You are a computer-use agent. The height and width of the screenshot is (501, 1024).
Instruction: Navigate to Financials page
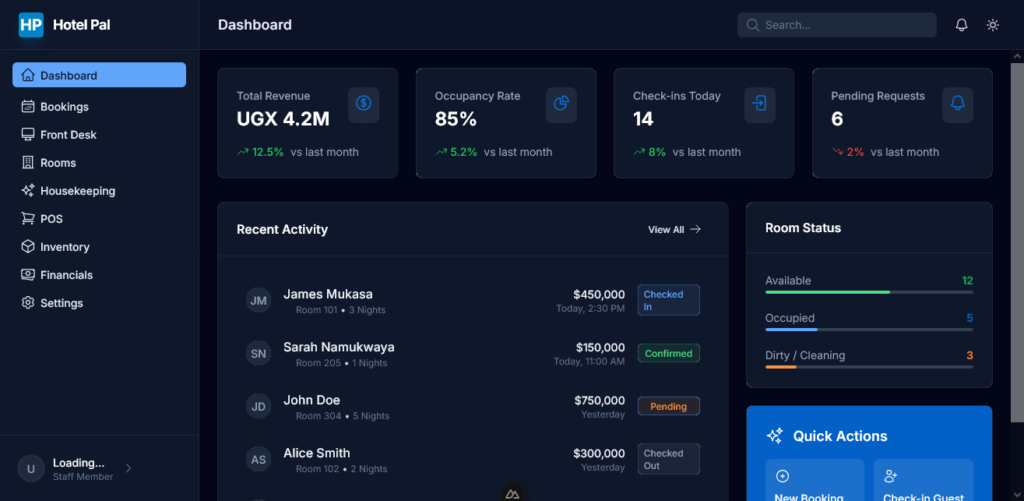point(66,275)
